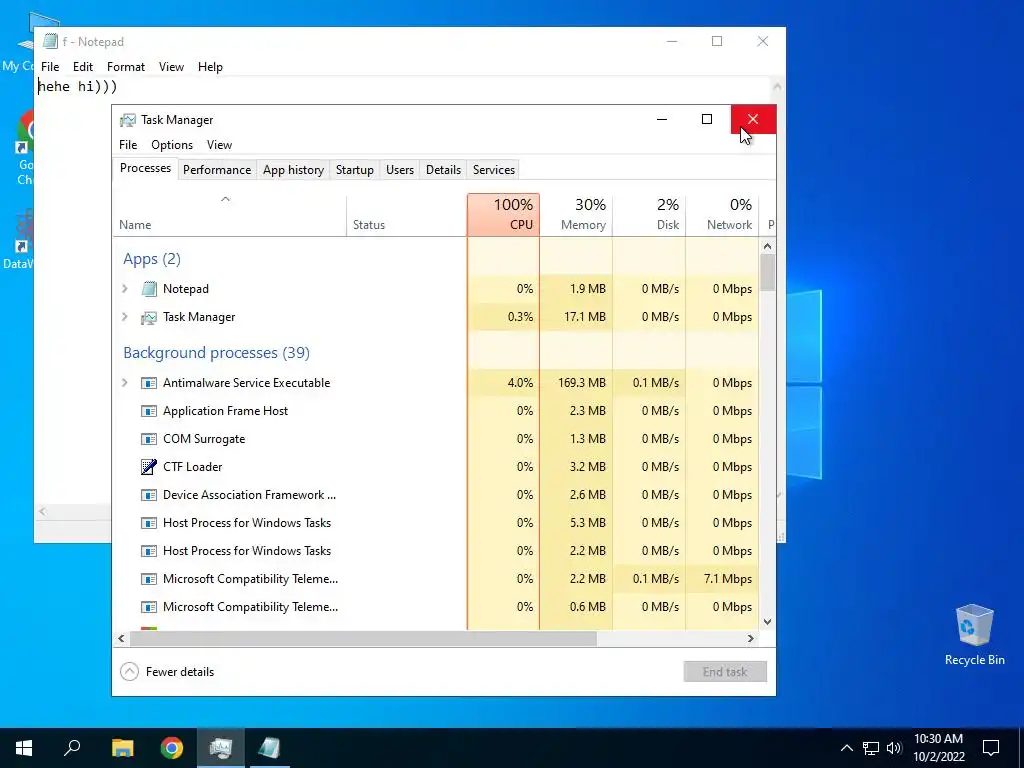The height and width of the screenshot is (768, 1024).
Task: Open Notepad Help menu
Action: [210, 67]
